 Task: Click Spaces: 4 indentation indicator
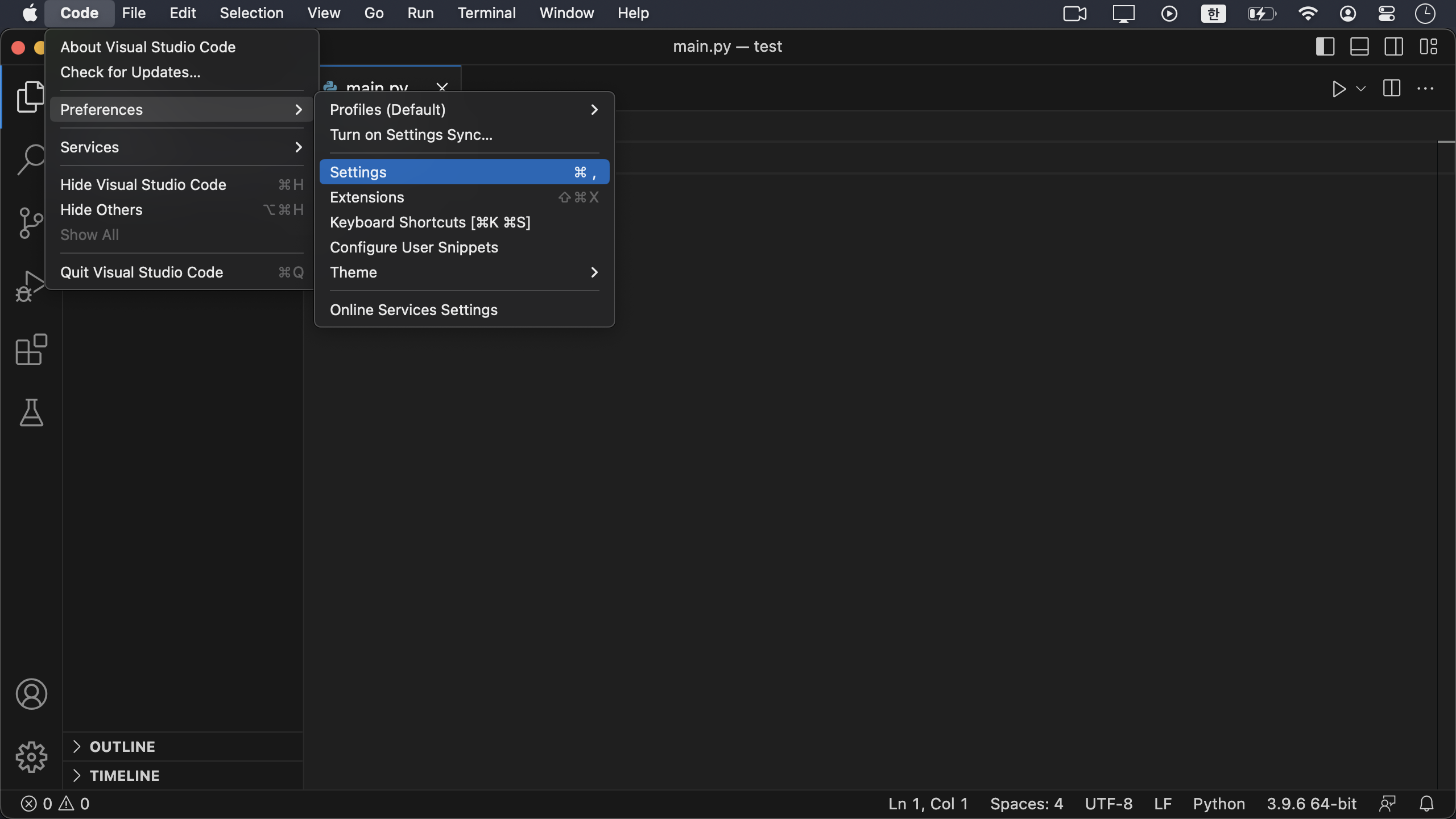1026,804
